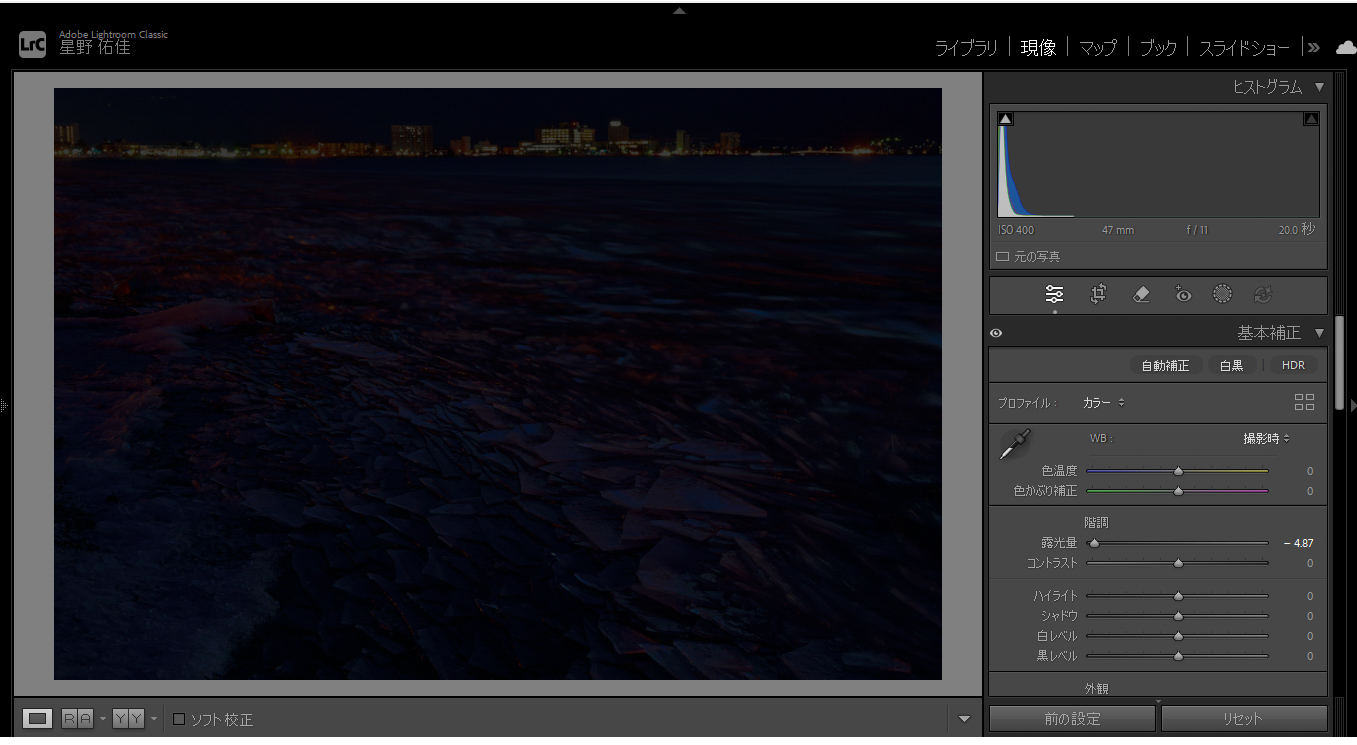Select the Red Eye correction tool

pyautogui.click(x=1183, y=294)
